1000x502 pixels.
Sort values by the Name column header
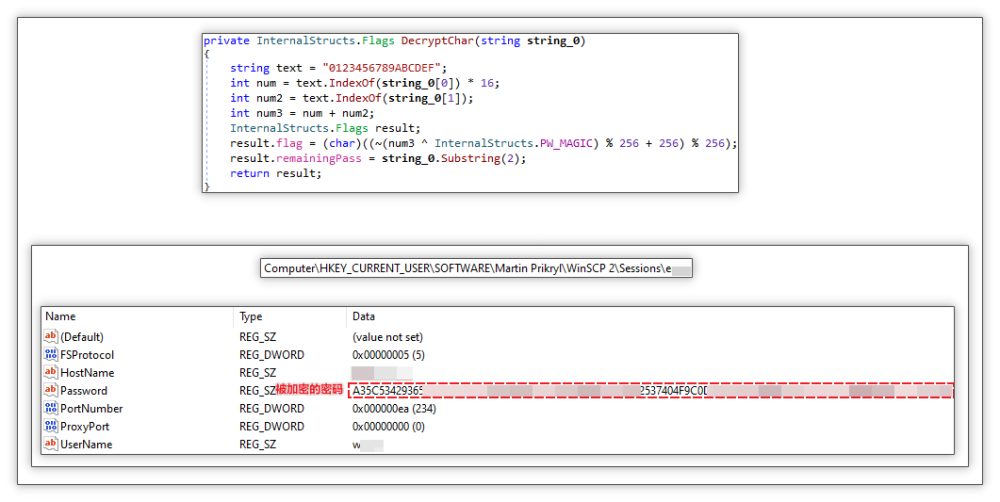pyautogui.click(x=61, y=317)
